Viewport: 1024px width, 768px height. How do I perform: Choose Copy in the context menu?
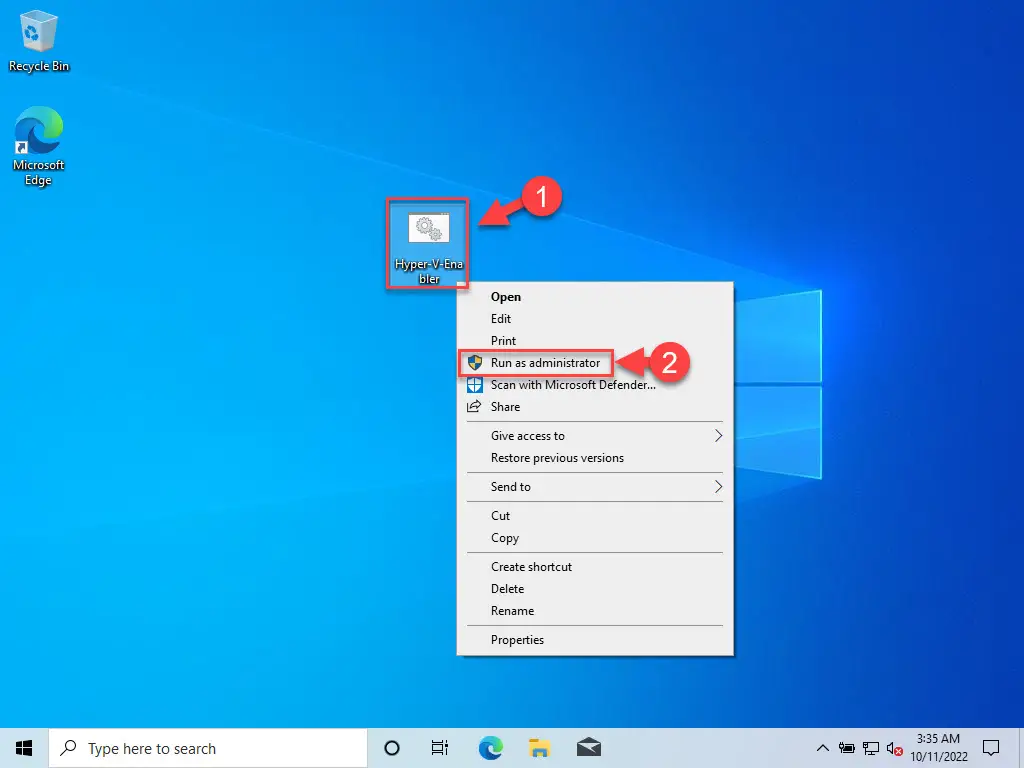click(595, 537)
